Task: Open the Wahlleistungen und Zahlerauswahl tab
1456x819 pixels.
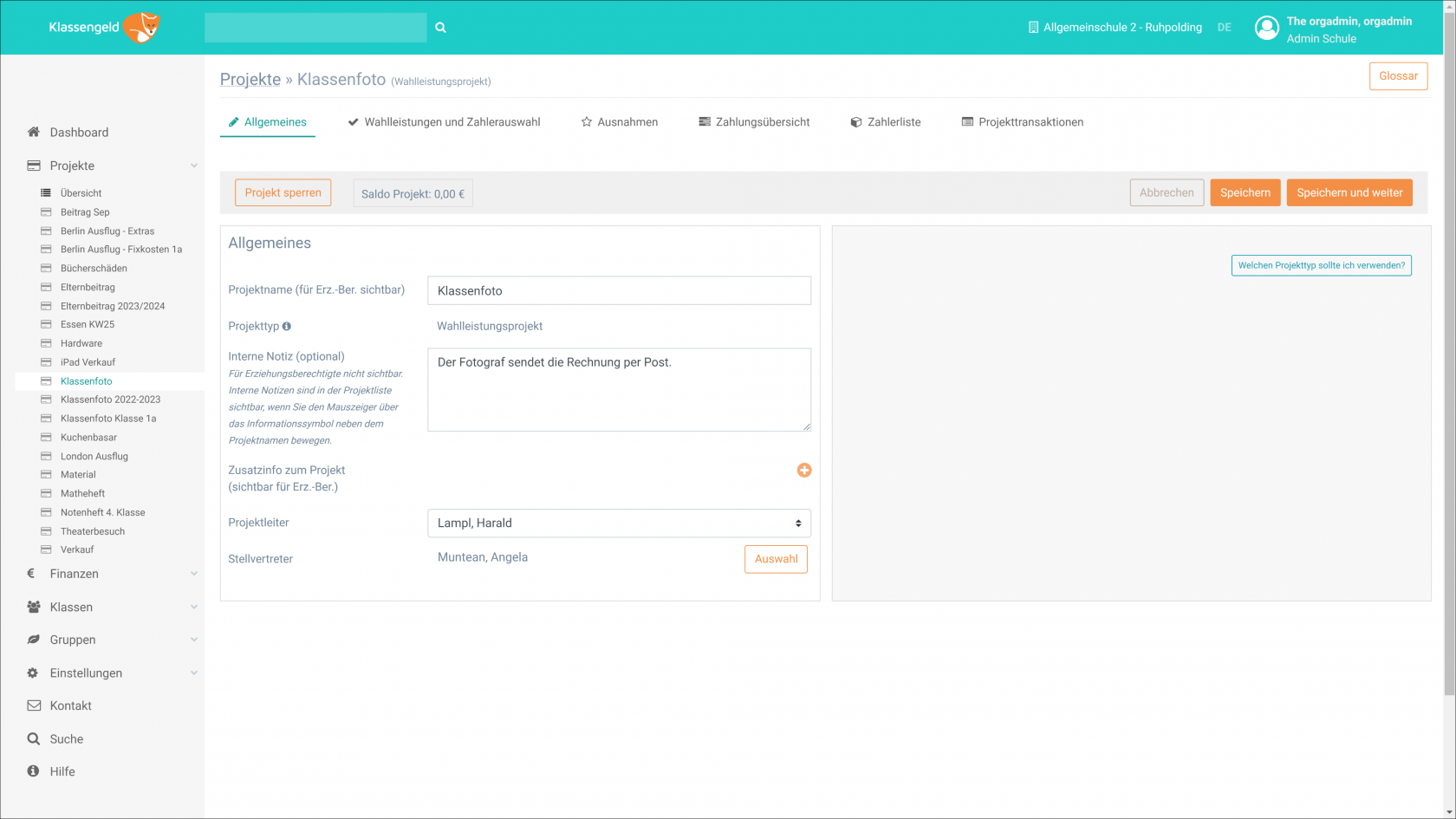Action: [444, 122]
